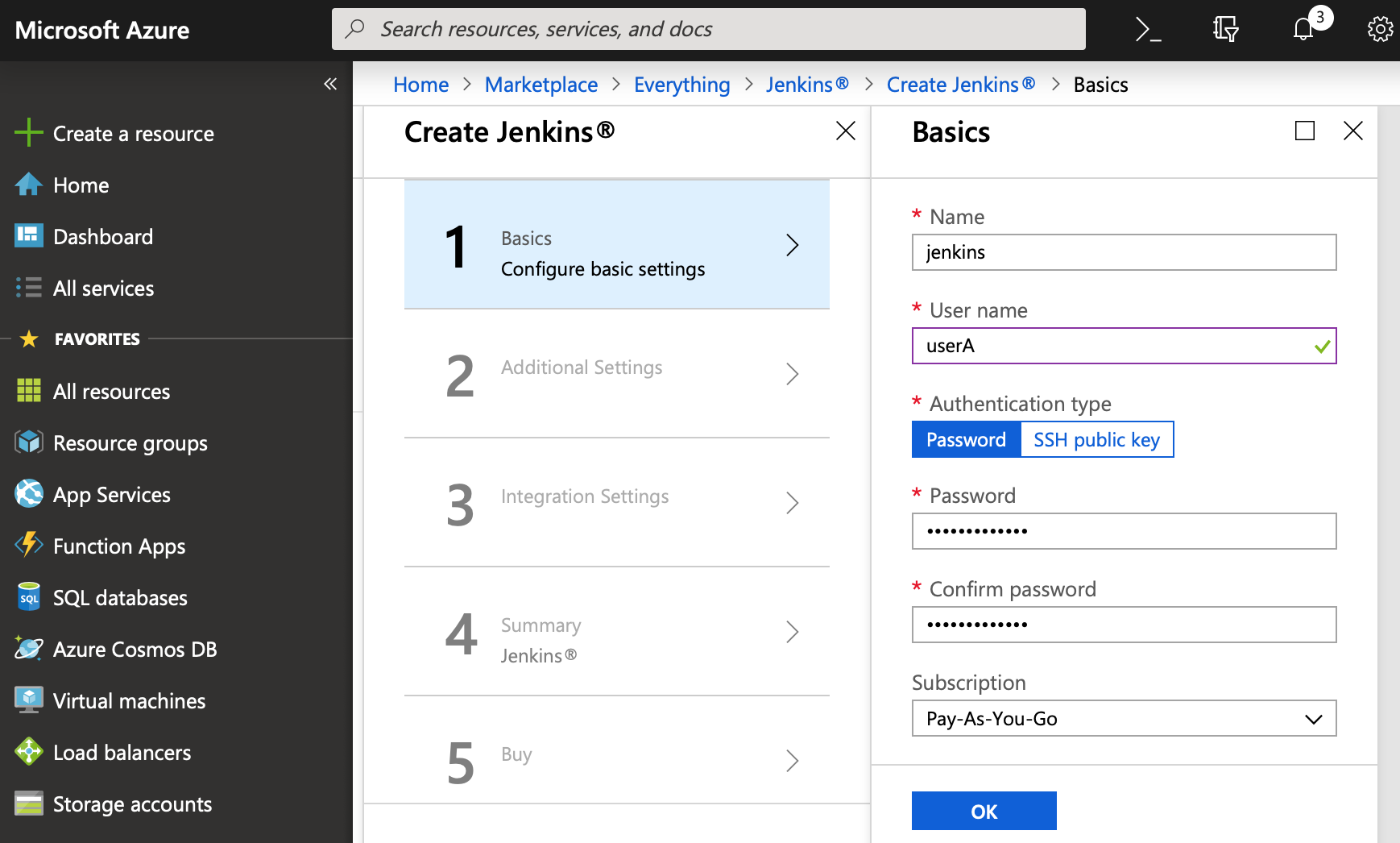Viewport: 1400px width, 843px height.
Task: Close the Create Jenkins blade
Action: pos(845,131)
